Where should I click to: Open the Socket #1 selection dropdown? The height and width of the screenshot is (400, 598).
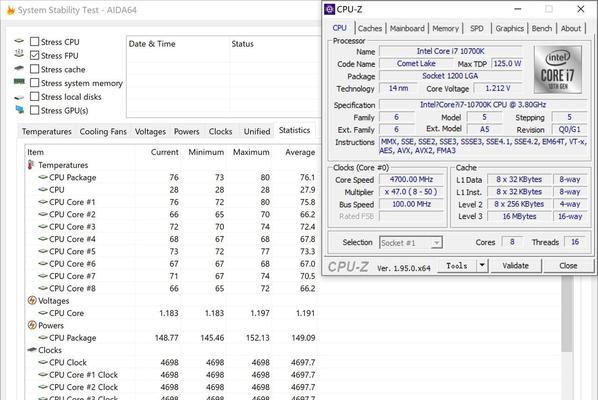[x=411, y=243]
